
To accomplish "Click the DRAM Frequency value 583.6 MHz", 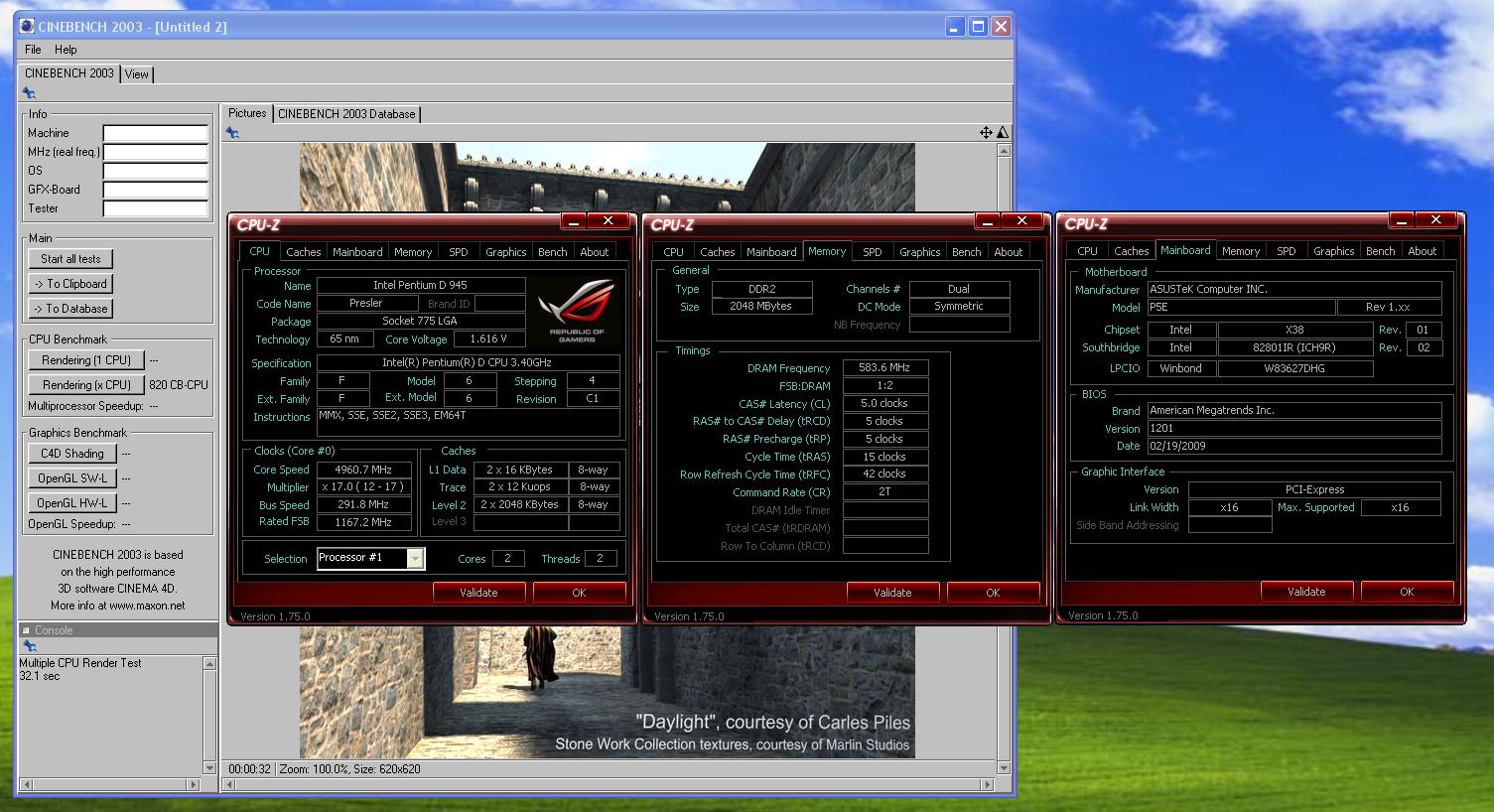I will 885,367.
